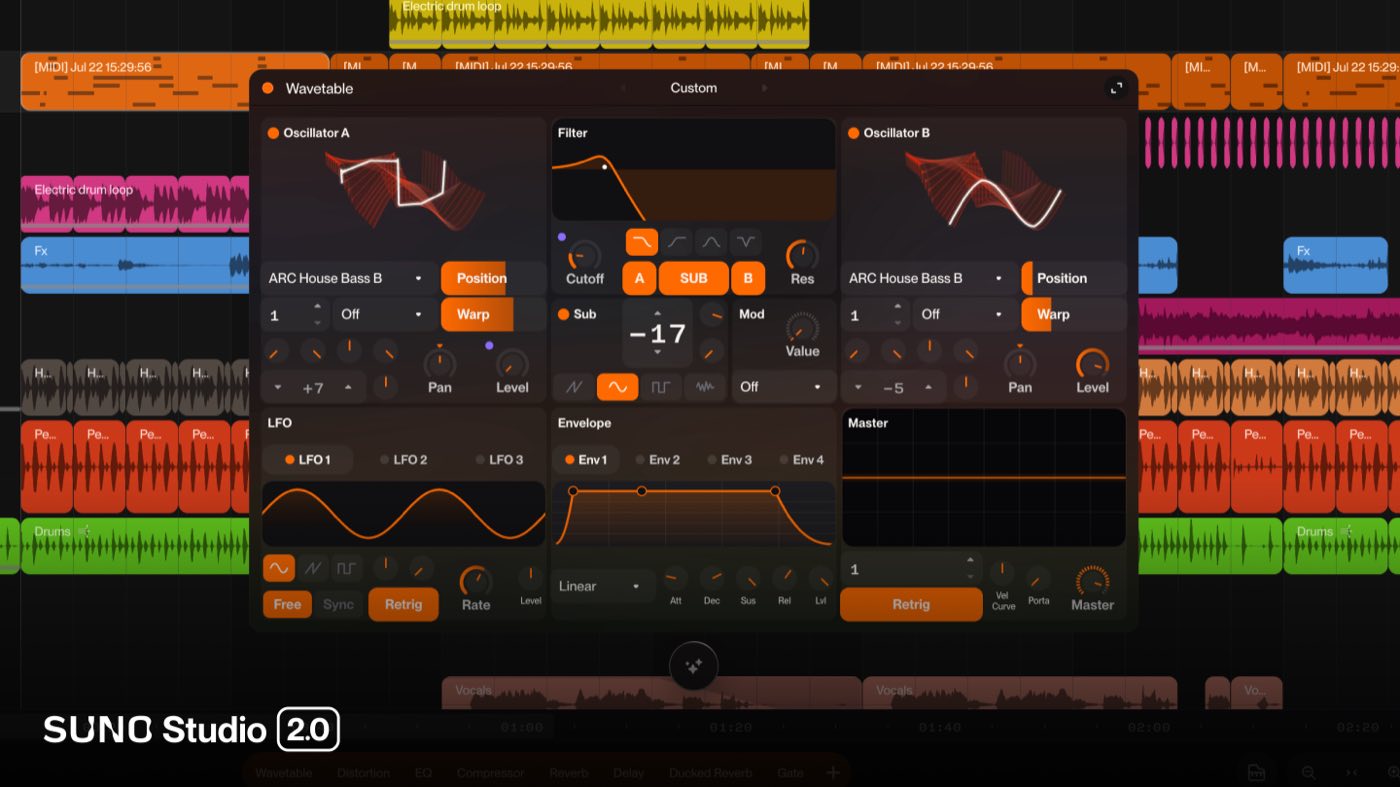Screen dimensions: 1400x787
Task: Click the first envelope node handle
Action: coord(573,491)
